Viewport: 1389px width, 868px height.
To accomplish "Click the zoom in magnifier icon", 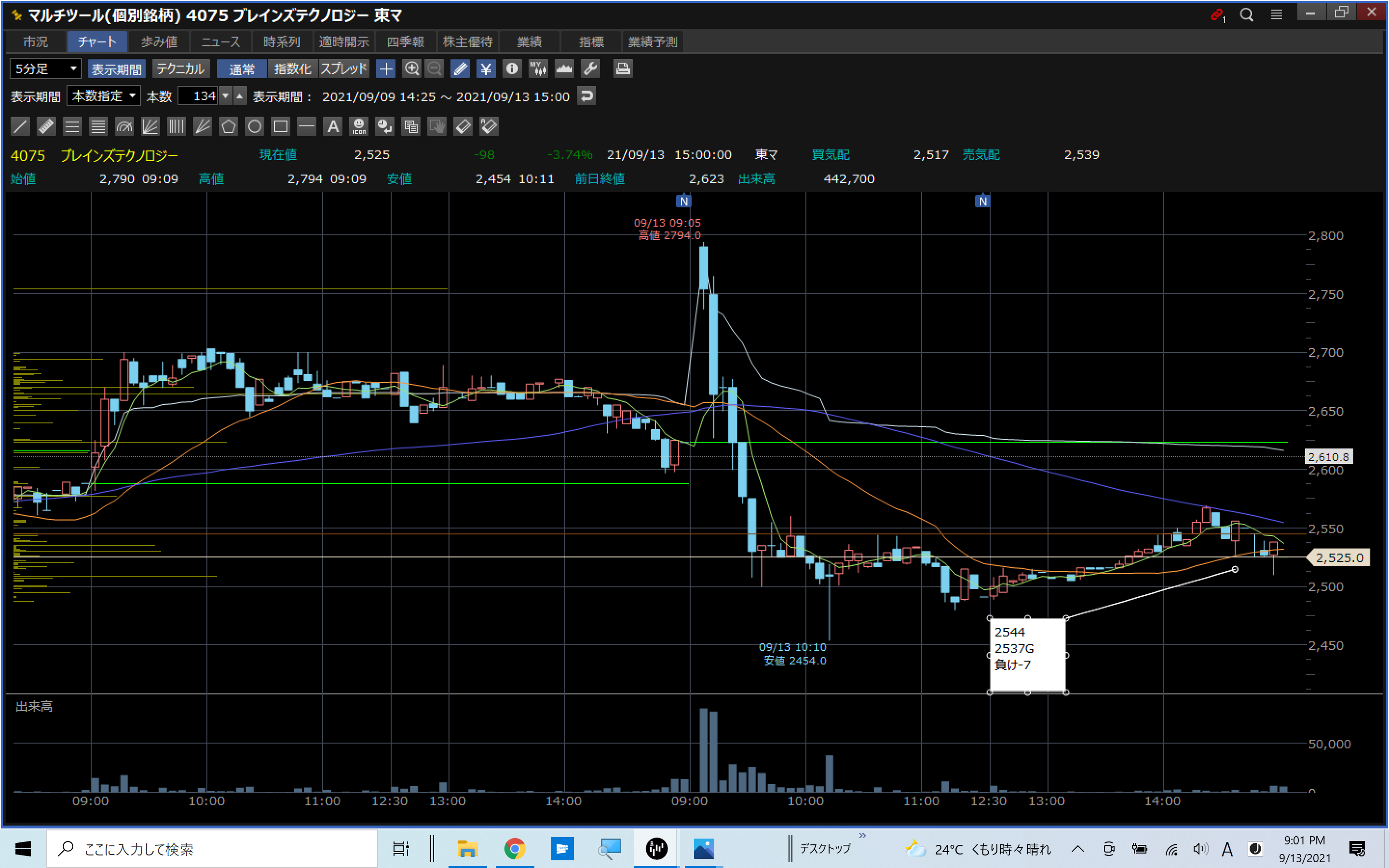I will [x=411, y=69].
